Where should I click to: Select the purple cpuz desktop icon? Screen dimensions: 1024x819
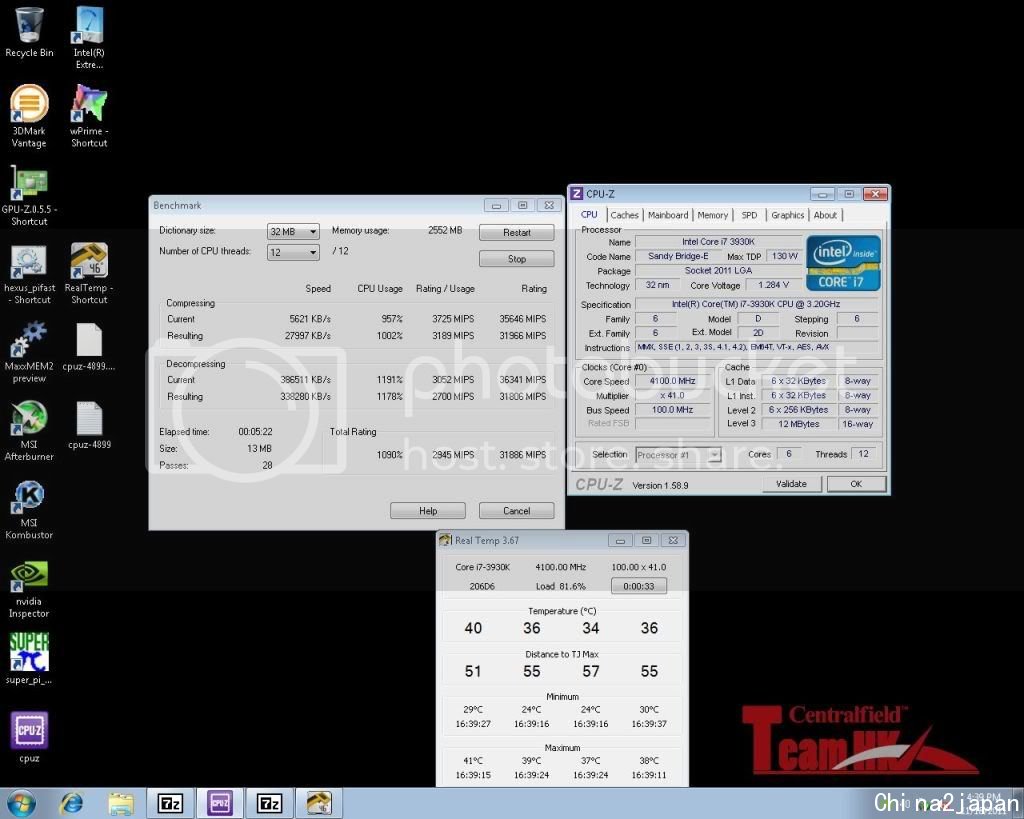[29, 737]
